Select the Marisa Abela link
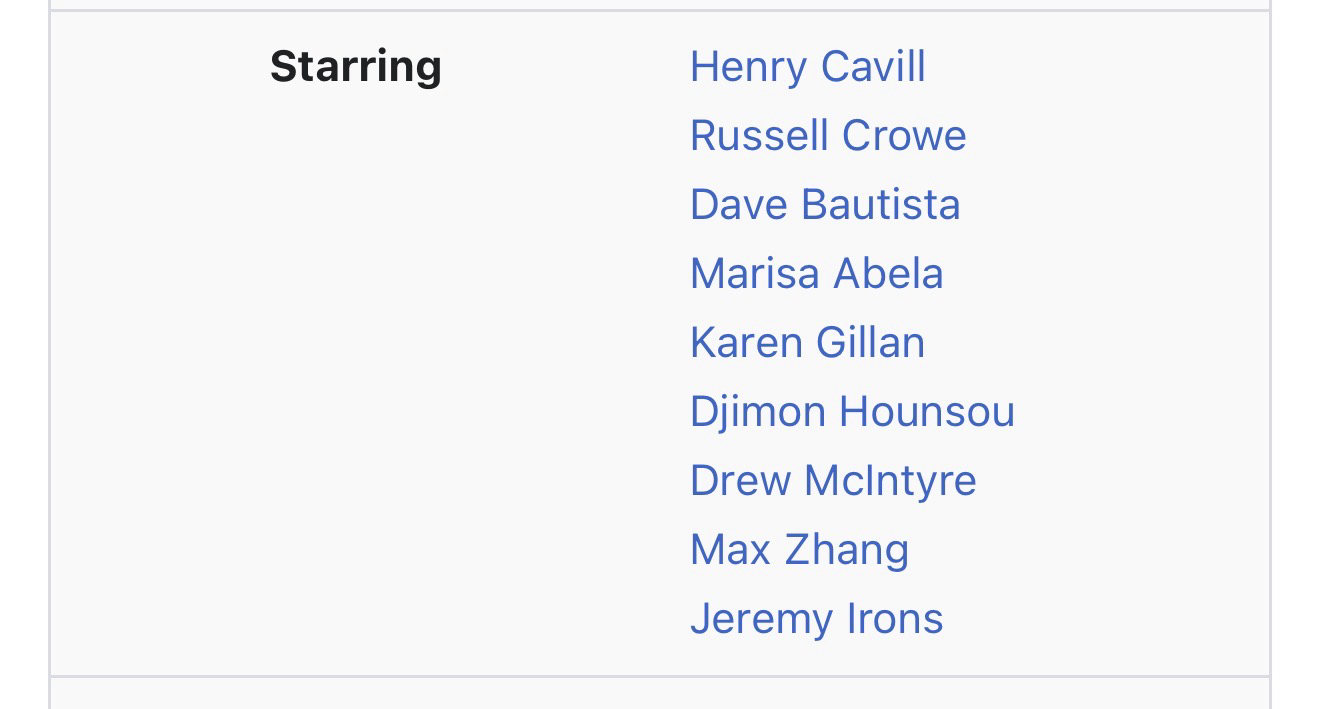This screenshot has width=1320, height=709. click(x=816, y=275)
